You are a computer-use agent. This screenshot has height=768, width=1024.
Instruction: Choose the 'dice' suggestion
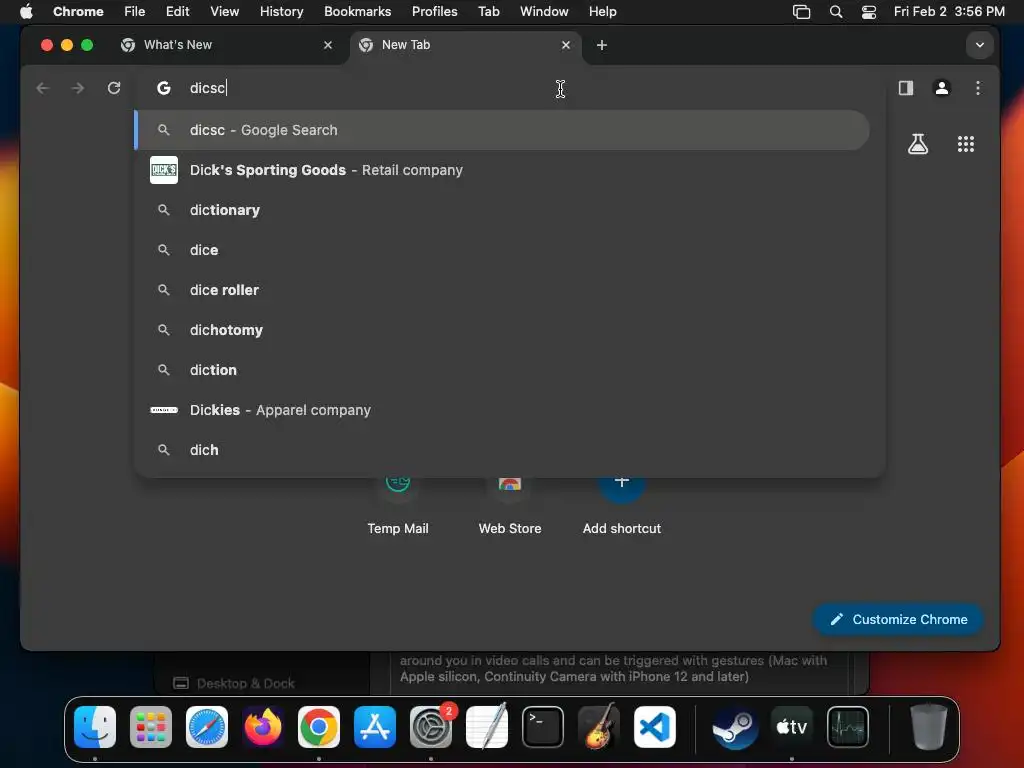click(502, 250)
